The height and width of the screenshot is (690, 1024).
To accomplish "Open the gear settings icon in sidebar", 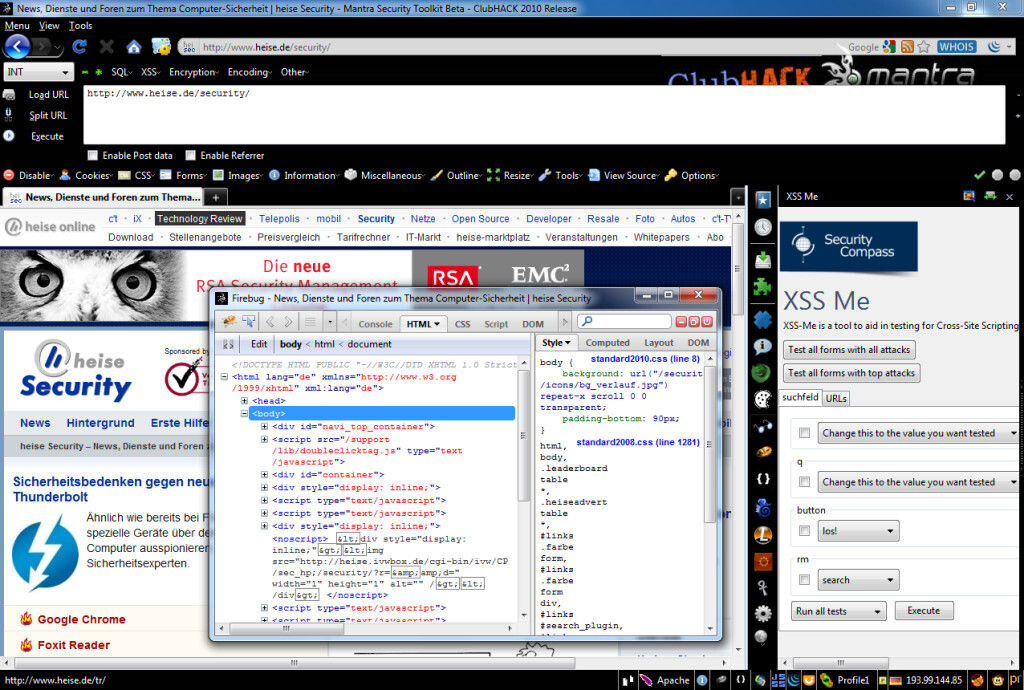I will (763, 613).
